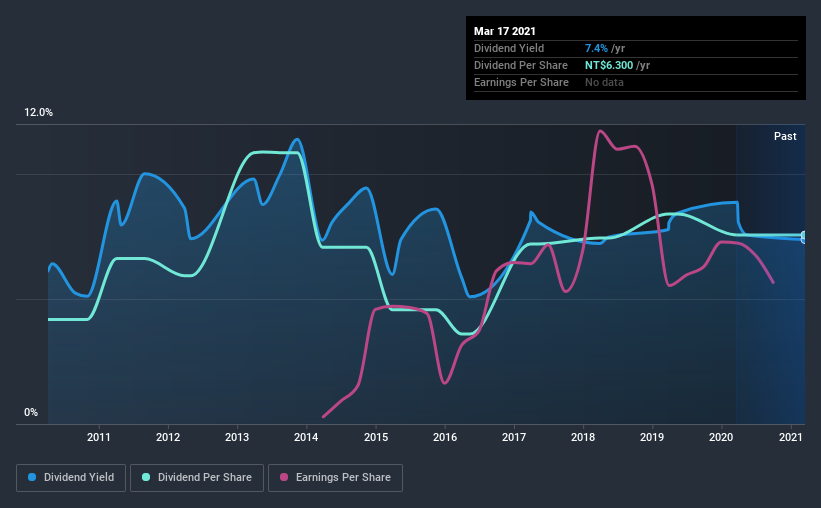Toggle the Earnings Per Share legend button
This screenshot has height=508, width=821.
(x=335, y=478)
